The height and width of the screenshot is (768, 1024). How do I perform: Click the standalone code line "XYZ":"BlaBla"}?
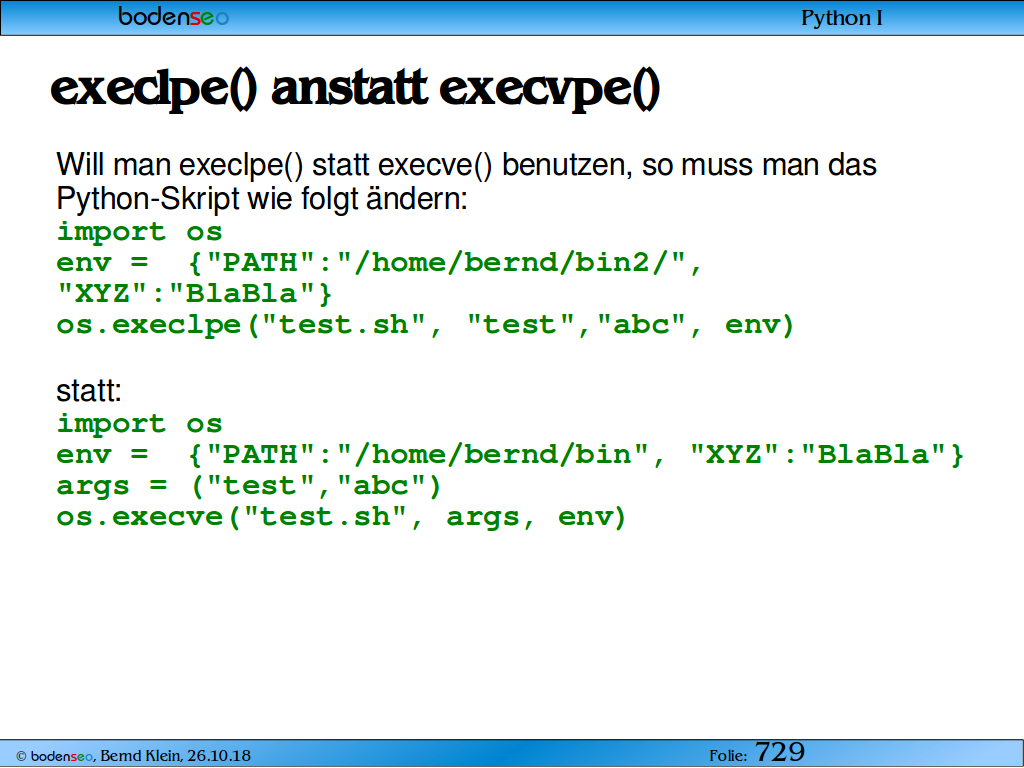pyautogui.click(x=195, y=293)
